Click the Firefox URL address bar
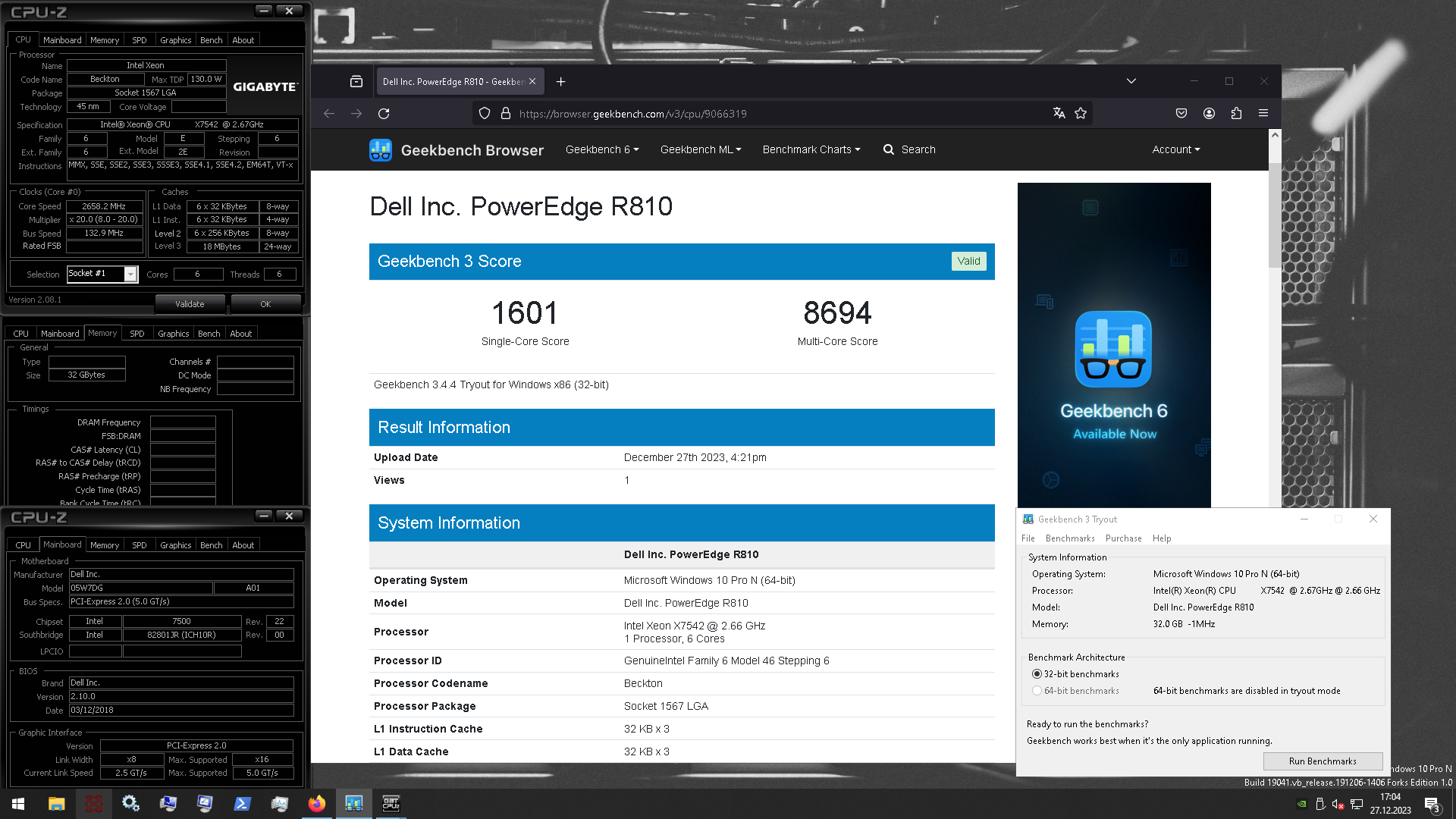The width and height of the screenshot is (1456, 819). [x=781, y=114]
